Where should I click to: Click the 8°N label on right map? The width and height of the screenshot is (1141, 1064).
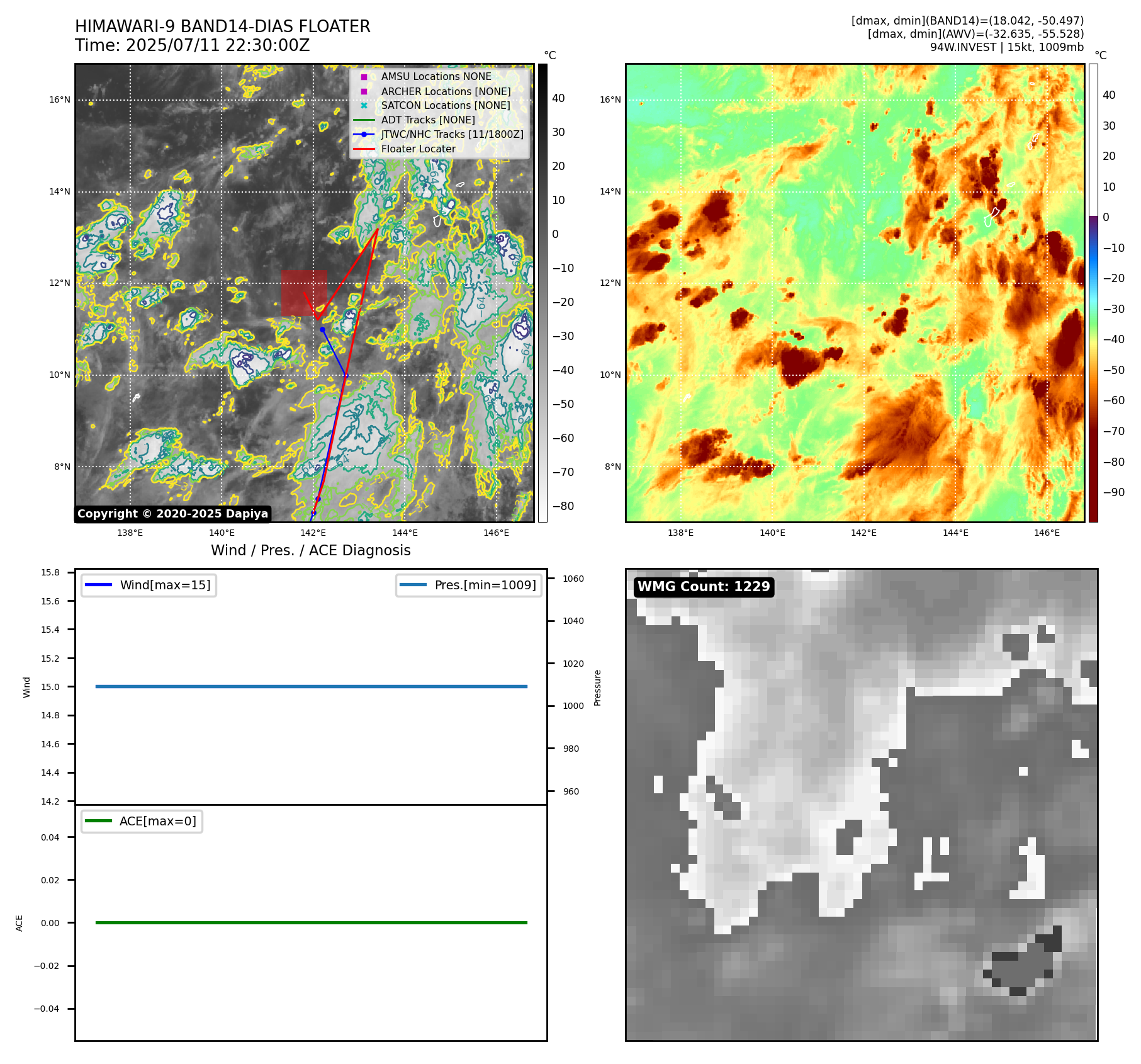point(612,467)
